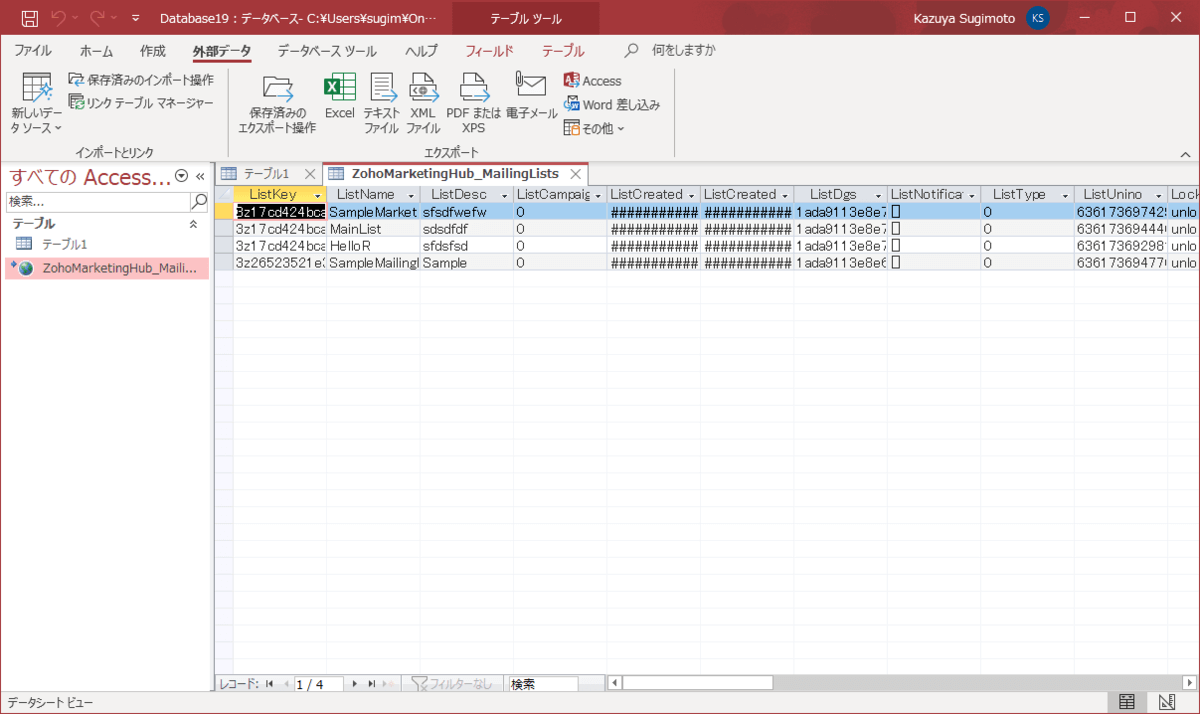The height and width of the screenshot is (714, 1200).
Task: Switch to the 作成 ribbon tab
Action: click(153, 51)
